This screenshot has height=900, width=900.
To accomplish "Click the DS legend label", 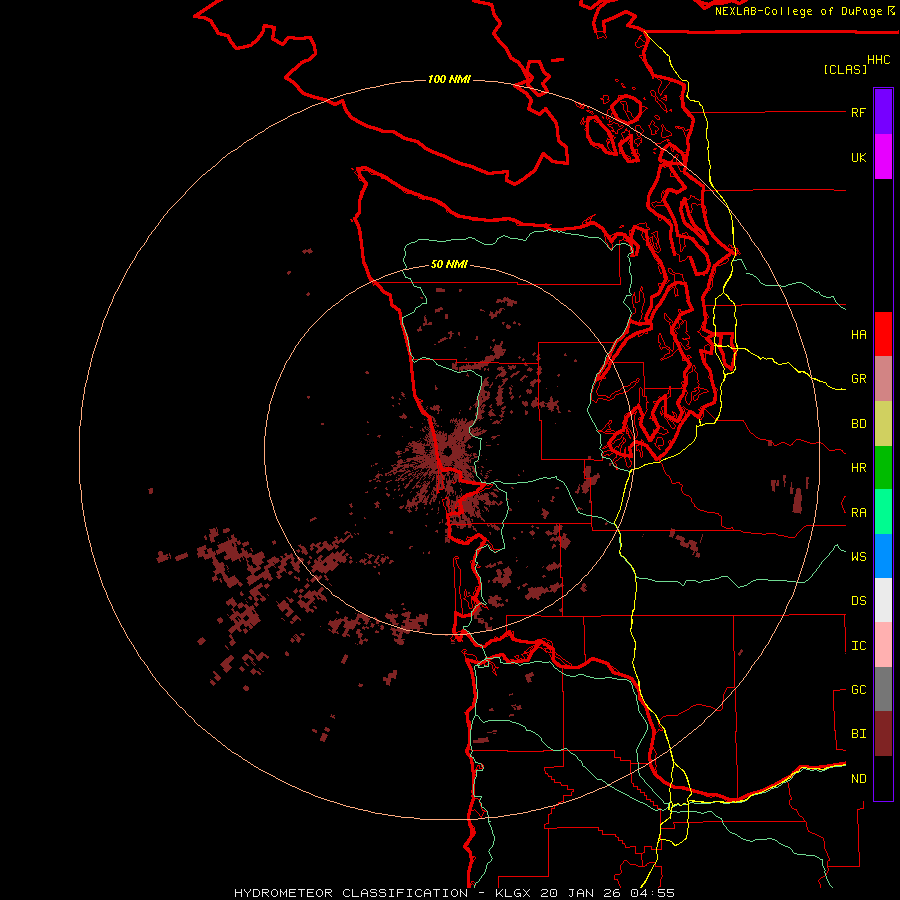I will pos(858,600).
